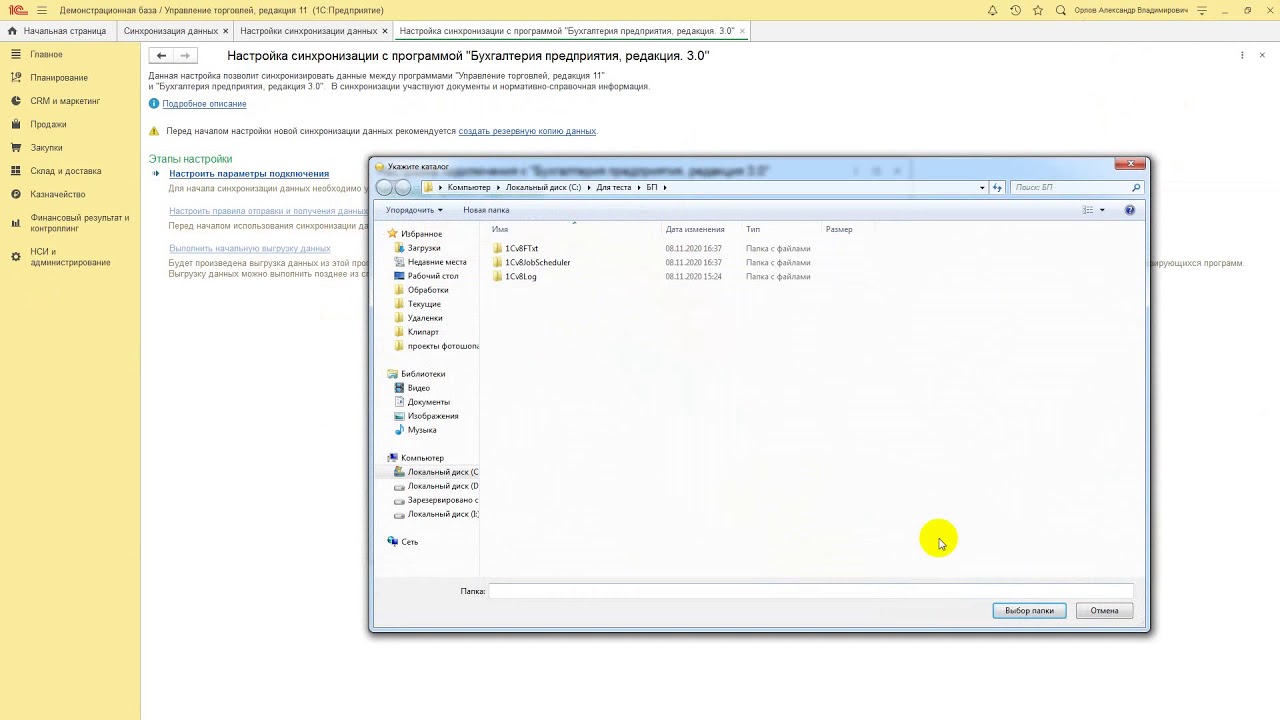
Task: Select Загрузки in the favorites tree
Action: (x=417, y=248)
